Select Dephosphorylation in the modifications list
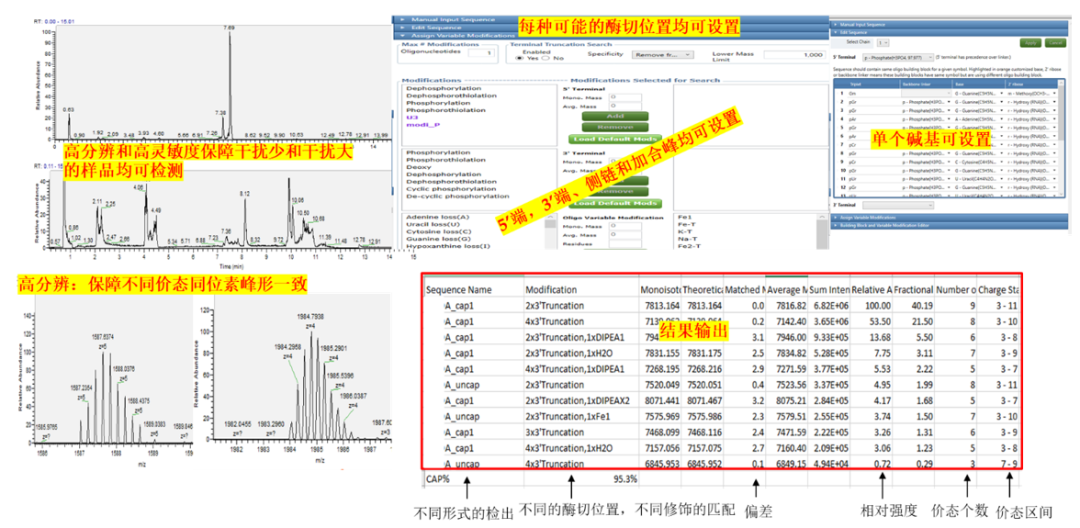The height and width of the screenshot is (528, 1080). click(442, 88)
